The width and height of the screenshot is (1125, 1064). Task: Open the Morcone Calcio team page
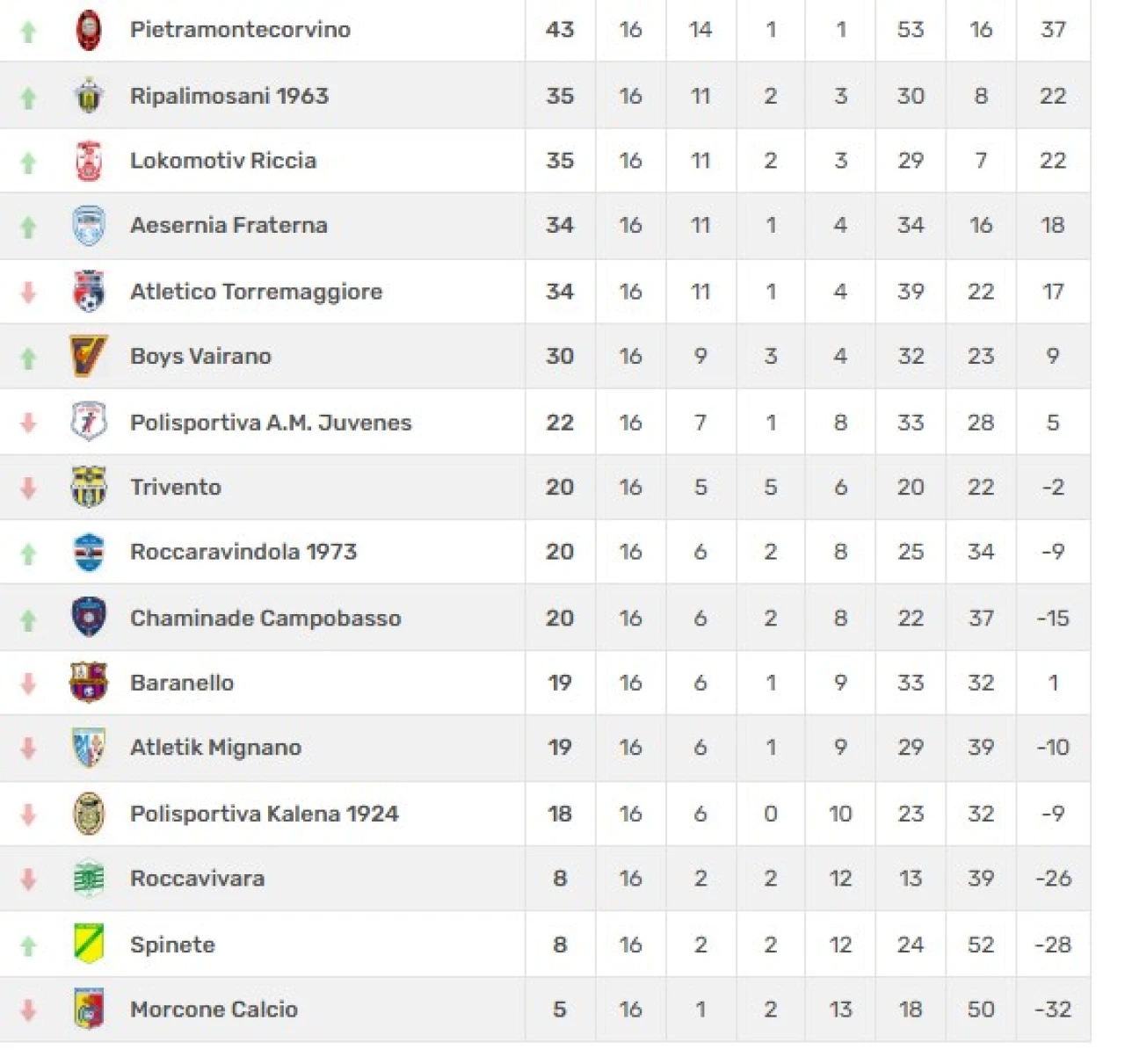click(x=214, y=1010)
